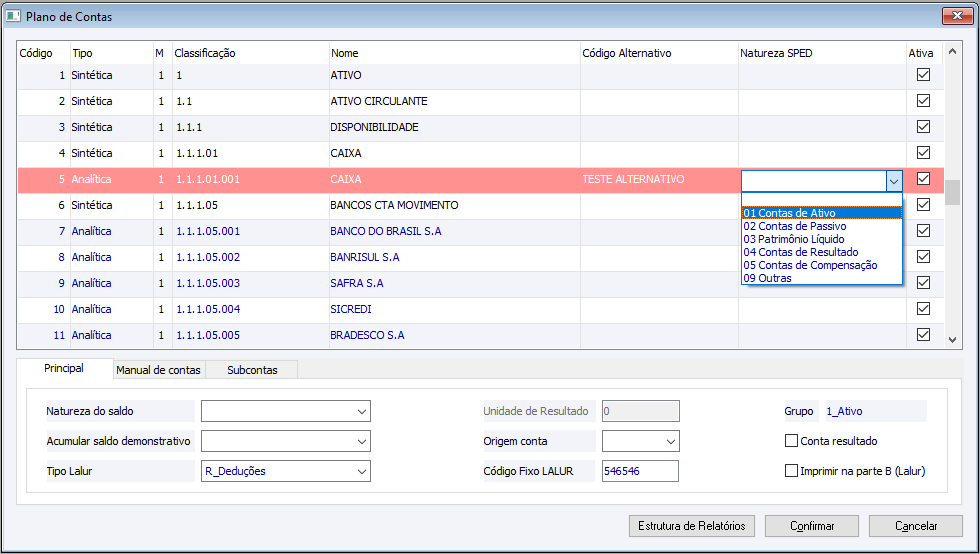Viewport: 980px width, 554px height.
Task: Toggle Ativa checkbox for highlighted row 5
Action: pyautogui.click(x=923, y=179)
